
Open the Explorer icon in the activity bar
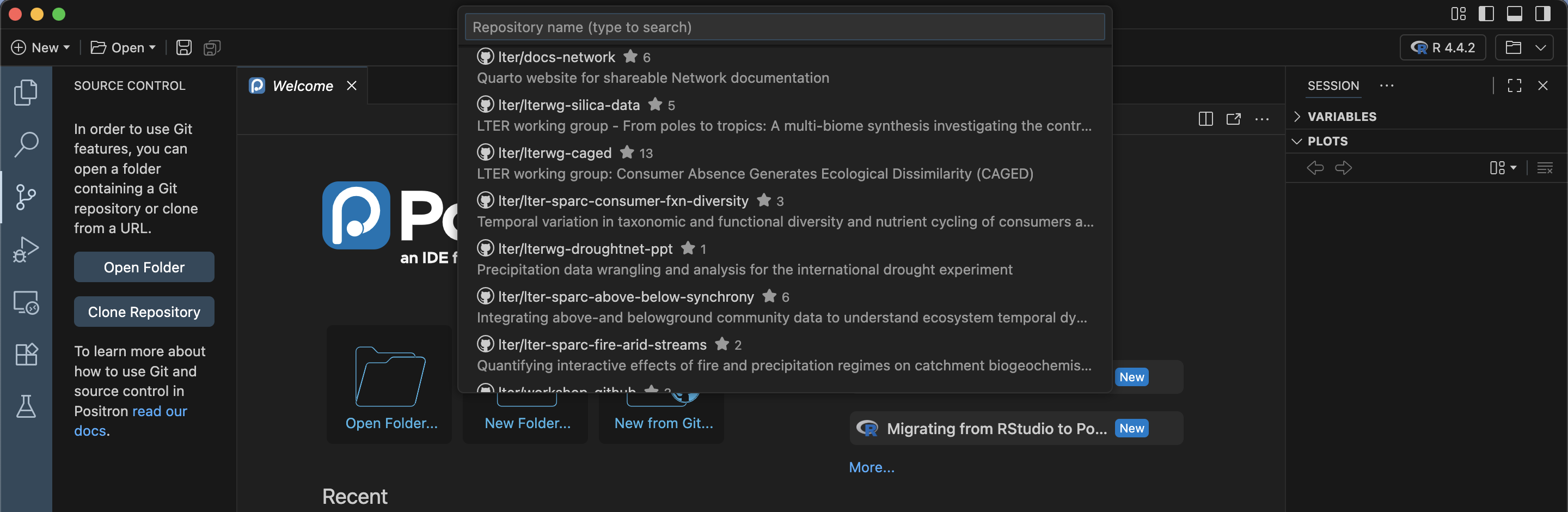pyautogui.click(x=26, y=92)
